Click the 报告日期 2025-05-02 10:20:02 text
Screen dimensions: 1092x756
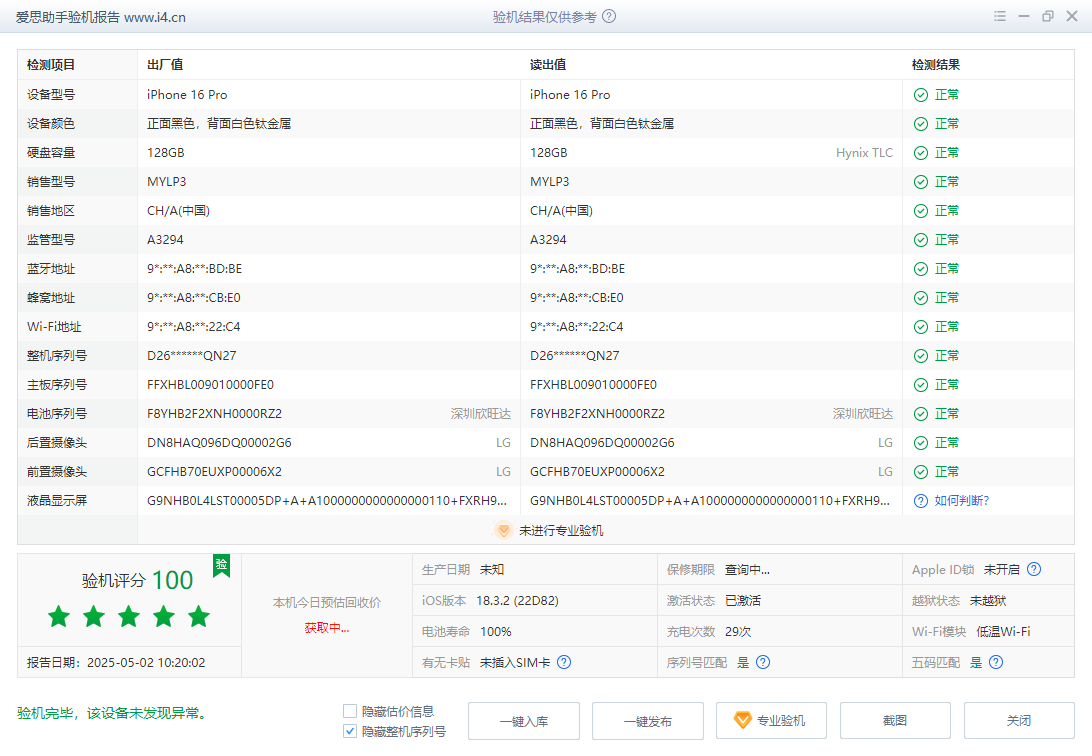(x=116, y=663)
